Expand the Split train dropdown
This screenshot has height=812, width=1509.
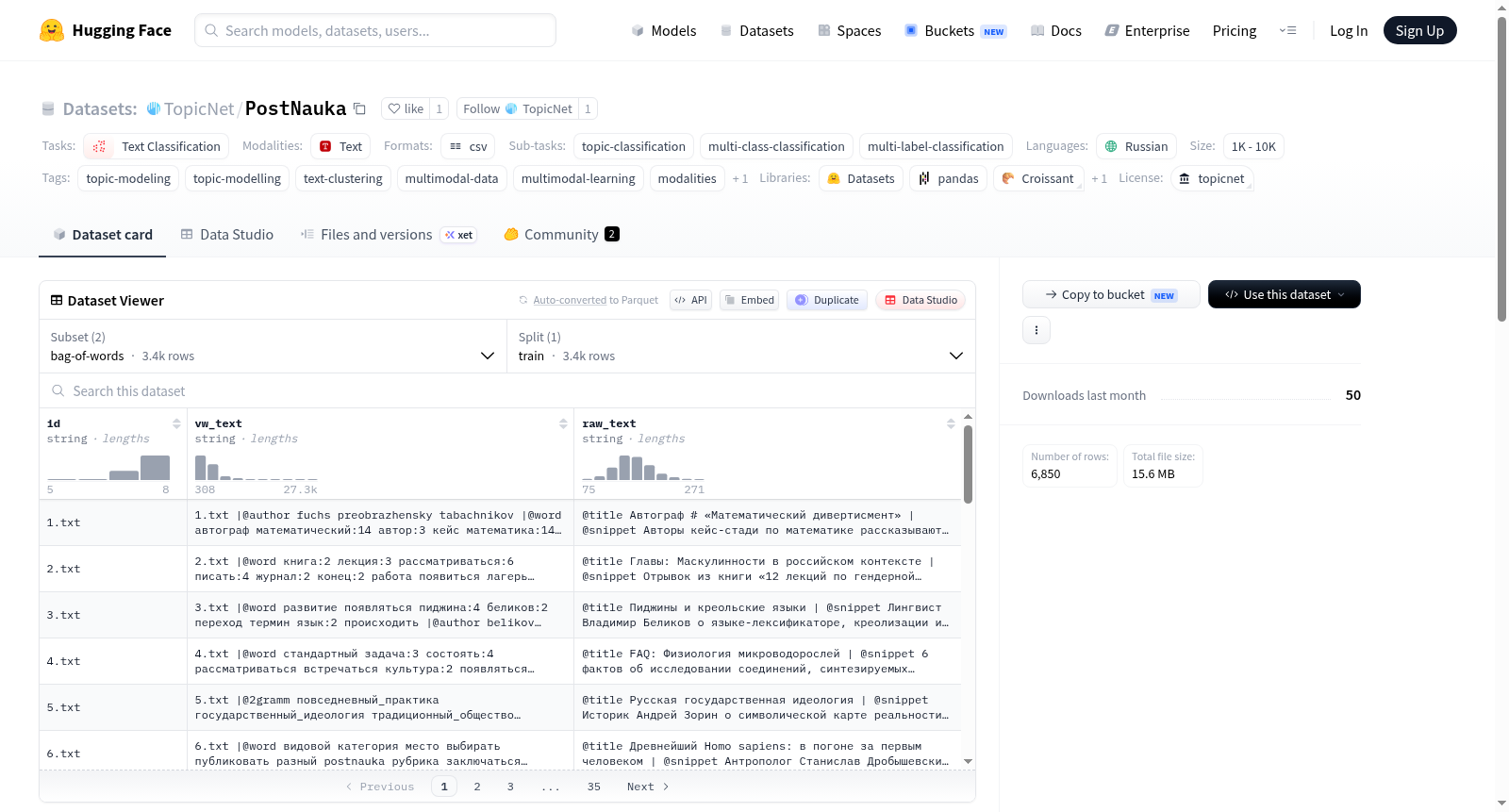click(x=740, y=347)
